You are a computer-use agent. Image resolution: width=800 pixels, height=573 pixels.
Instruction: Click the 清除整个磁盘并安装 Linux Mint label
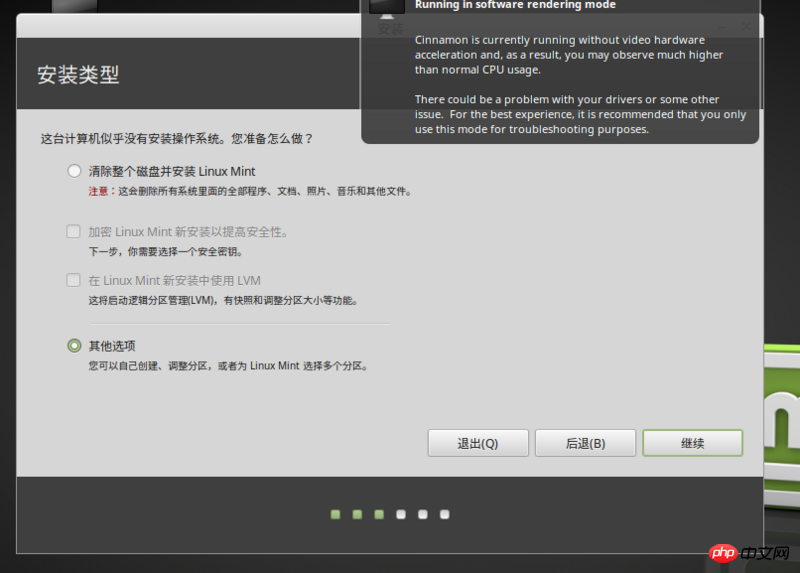(172, 171)
